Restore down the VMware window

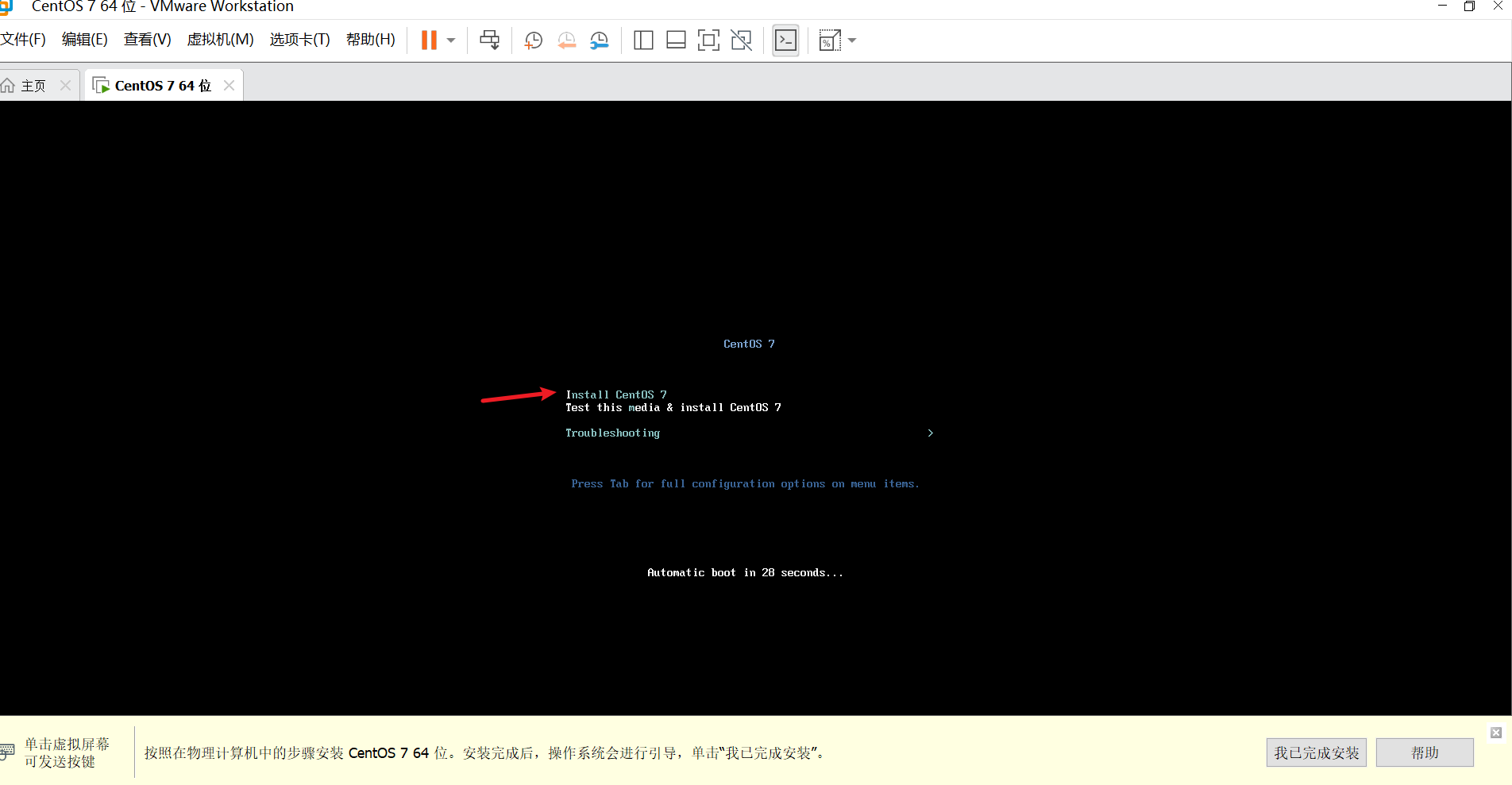1469,6
